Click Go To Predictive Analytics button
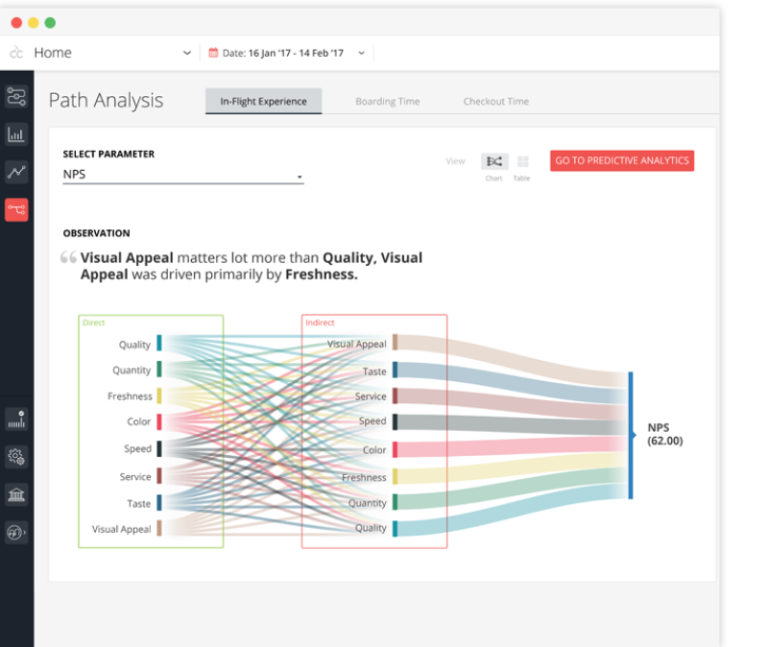768x647 pixels. (x=621, y=160)
